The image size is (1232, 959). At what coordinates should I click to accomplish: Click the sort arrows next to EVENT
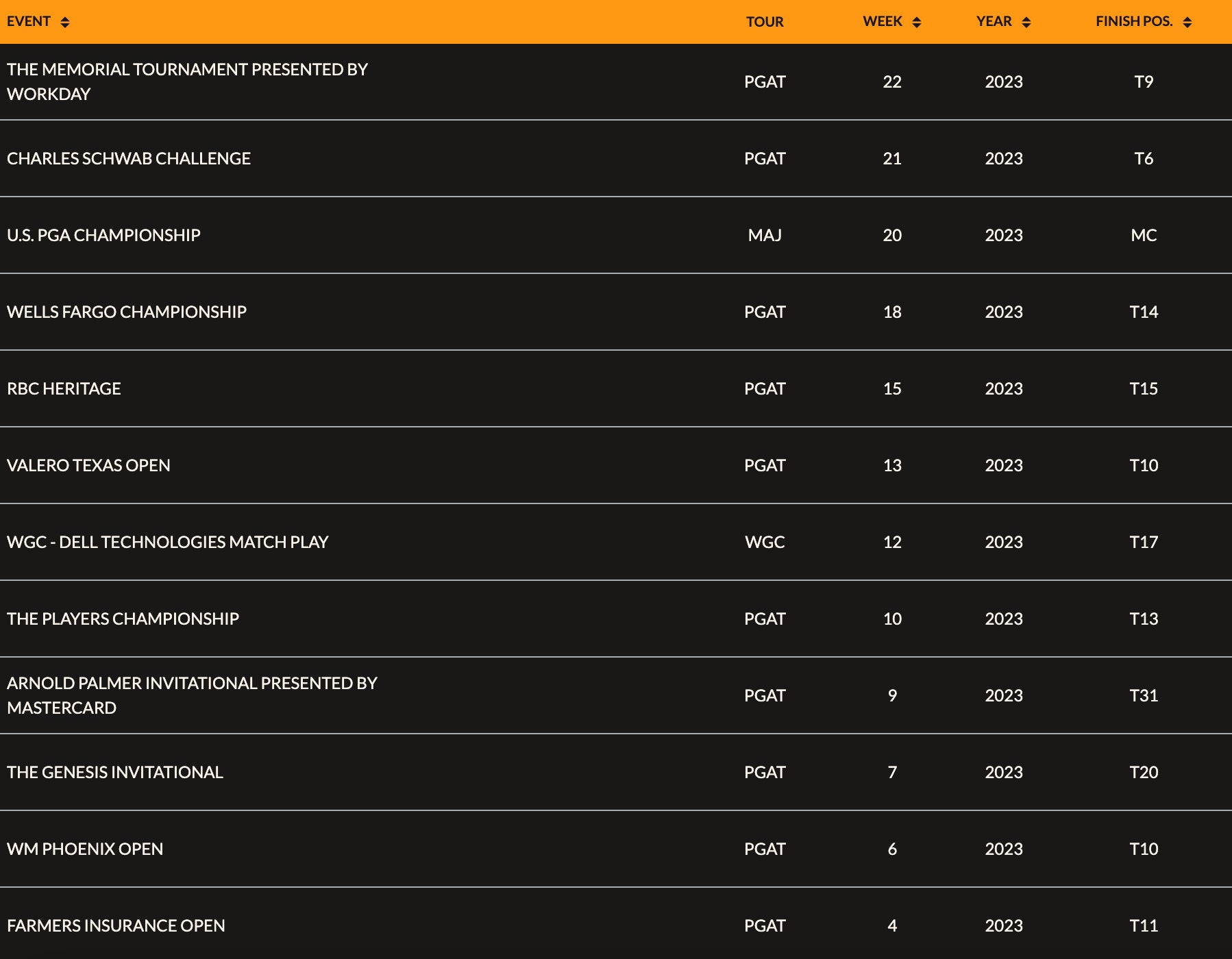click(x=65, y=22)
